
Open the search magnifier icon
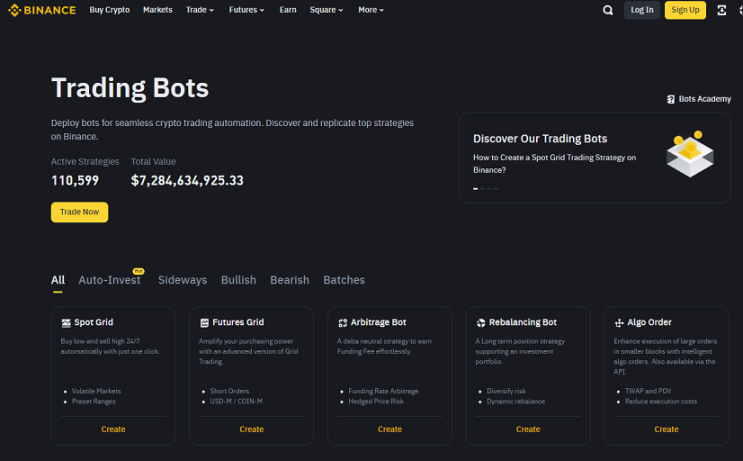[x=607, y=10]
